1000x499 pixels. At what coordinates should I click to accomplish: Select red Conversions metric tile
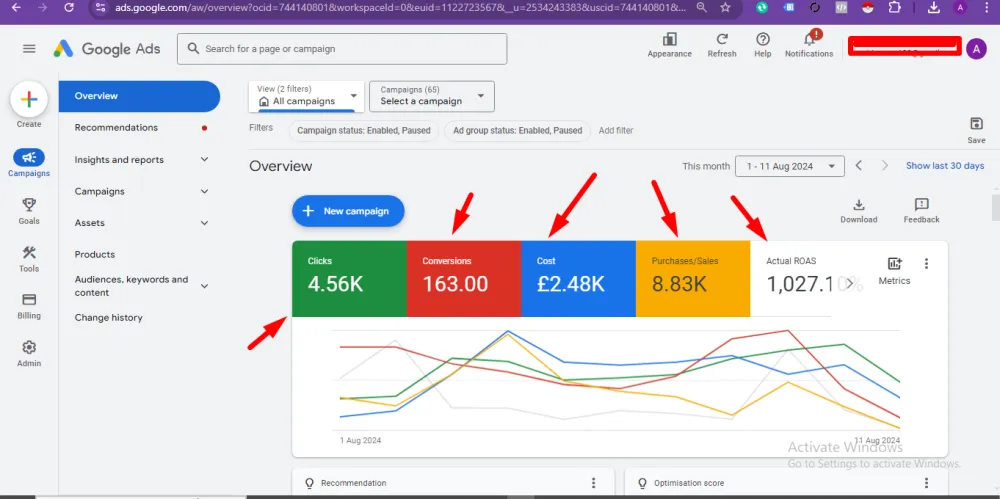[464, 278]
